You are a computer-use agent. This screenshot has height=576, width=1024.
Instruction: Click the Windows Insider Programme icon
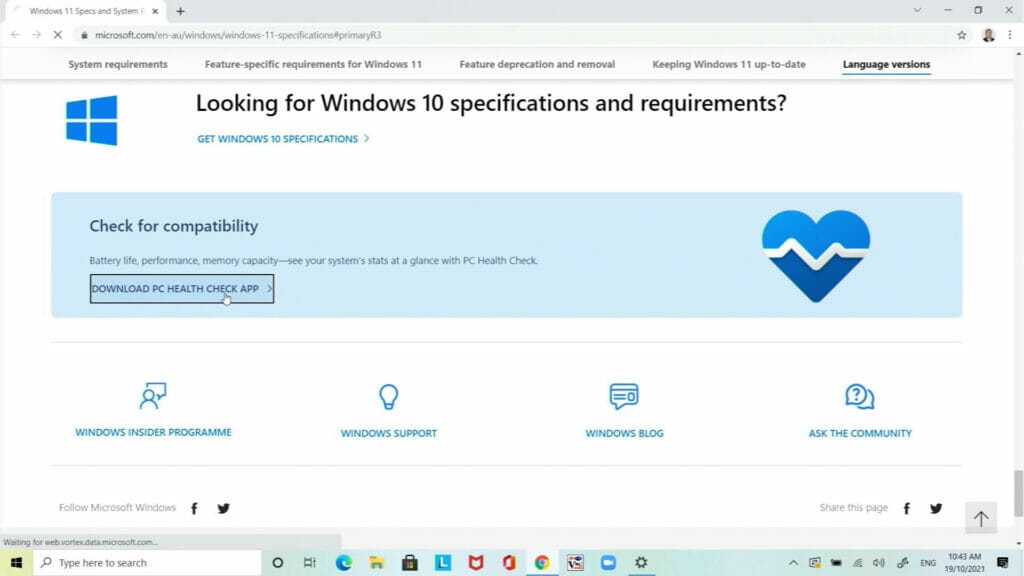click(153, 395)
